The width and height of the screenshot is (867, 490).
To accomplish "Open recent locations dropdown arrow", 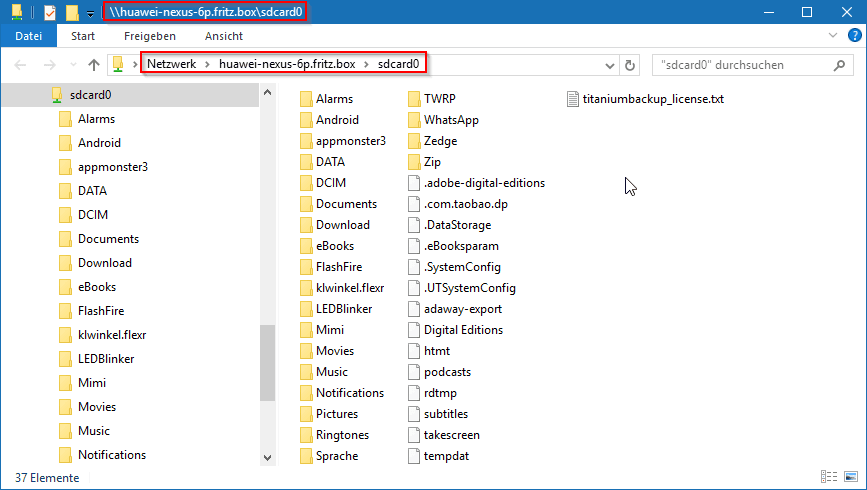I will (73, 65).
